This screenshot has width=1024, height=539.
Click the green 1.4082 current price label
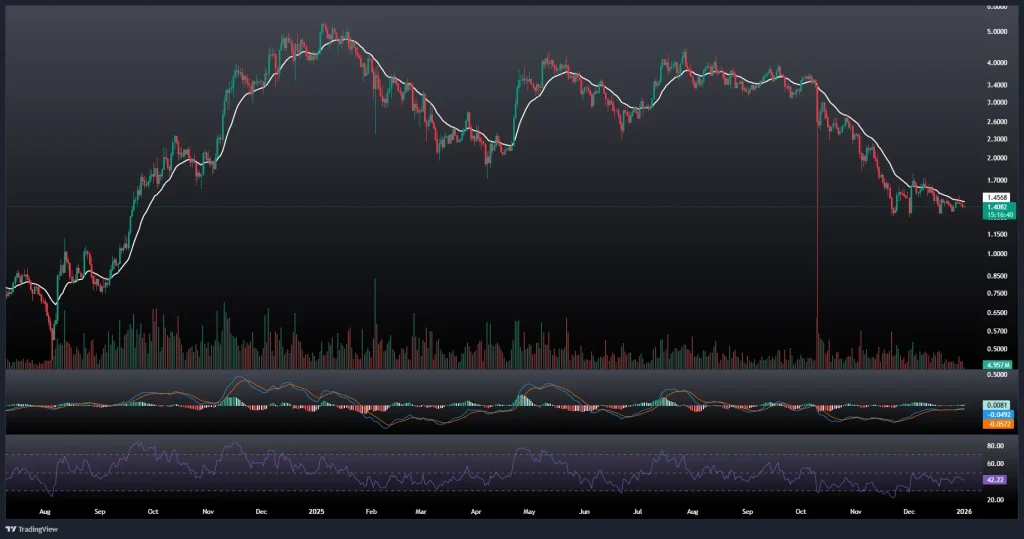click(996, 206)
